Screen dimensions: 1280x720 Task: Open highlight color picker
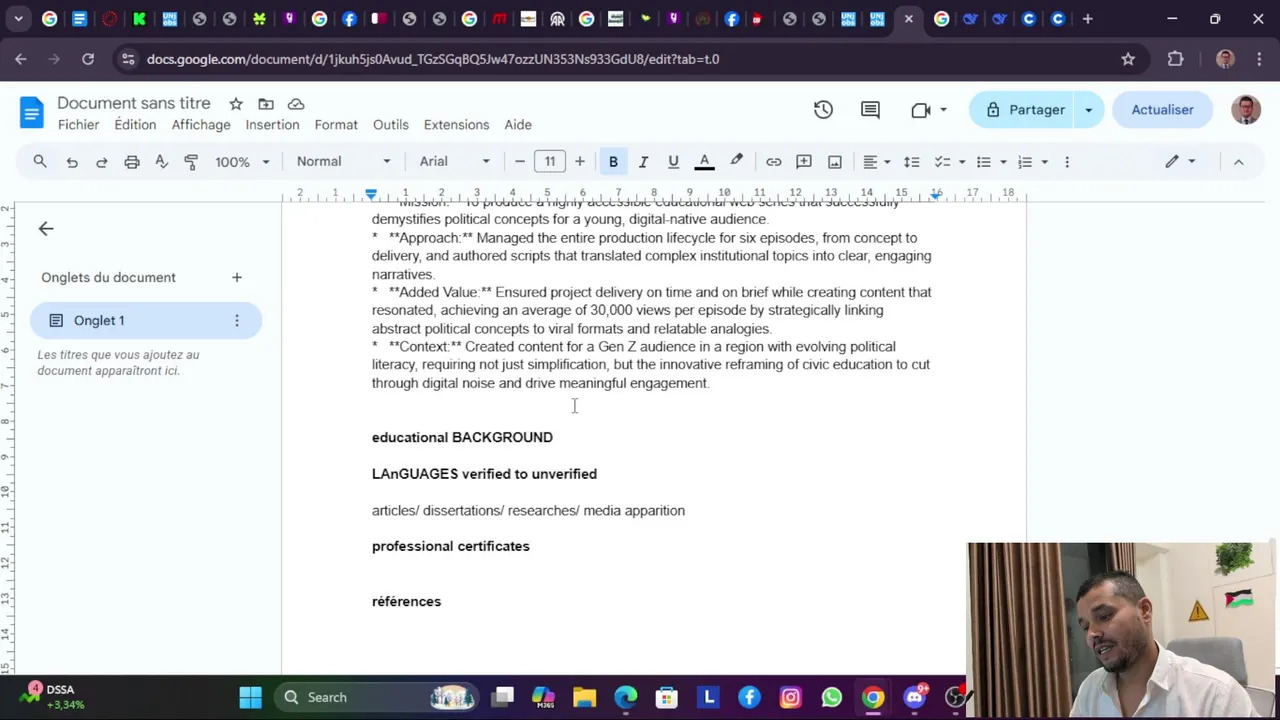point(737,162)
